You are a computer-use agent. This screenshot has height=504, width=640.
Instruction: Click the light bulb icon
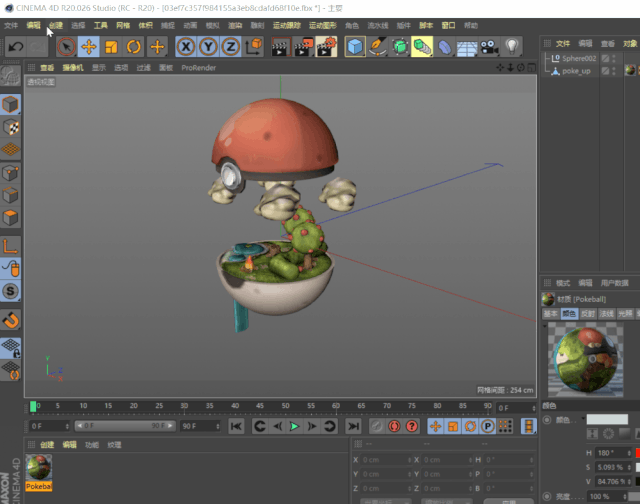(512, 46)
